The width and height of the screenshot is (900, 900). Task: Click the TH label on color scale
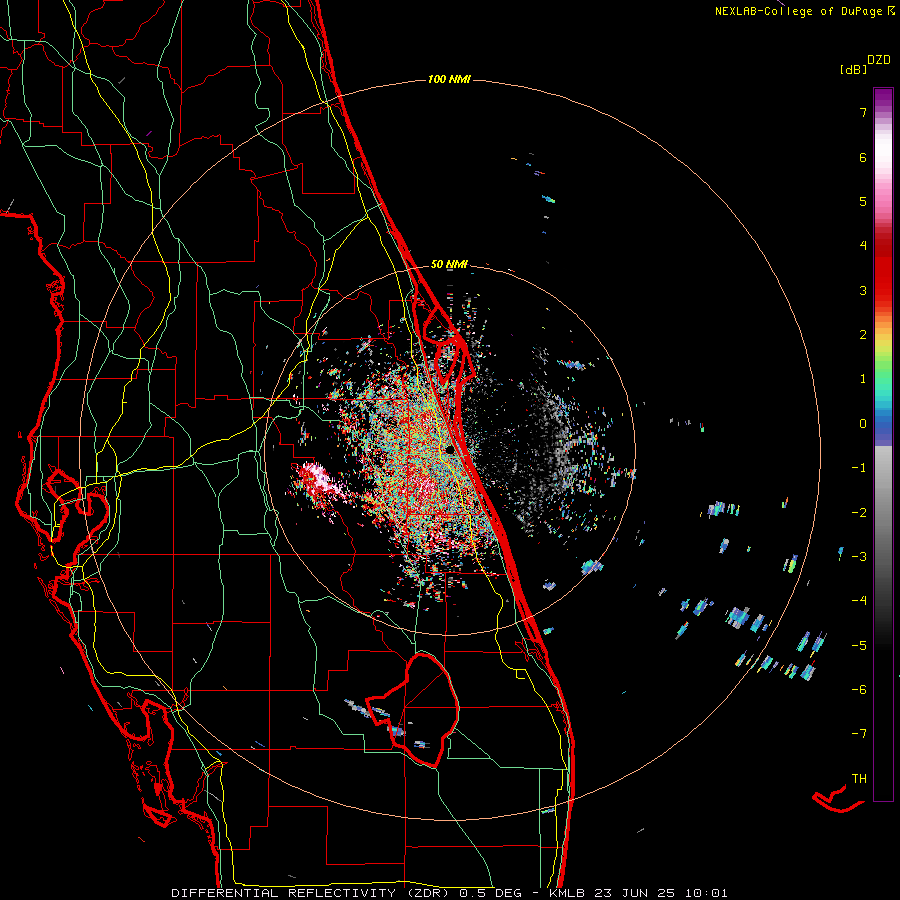click(859, 779)
